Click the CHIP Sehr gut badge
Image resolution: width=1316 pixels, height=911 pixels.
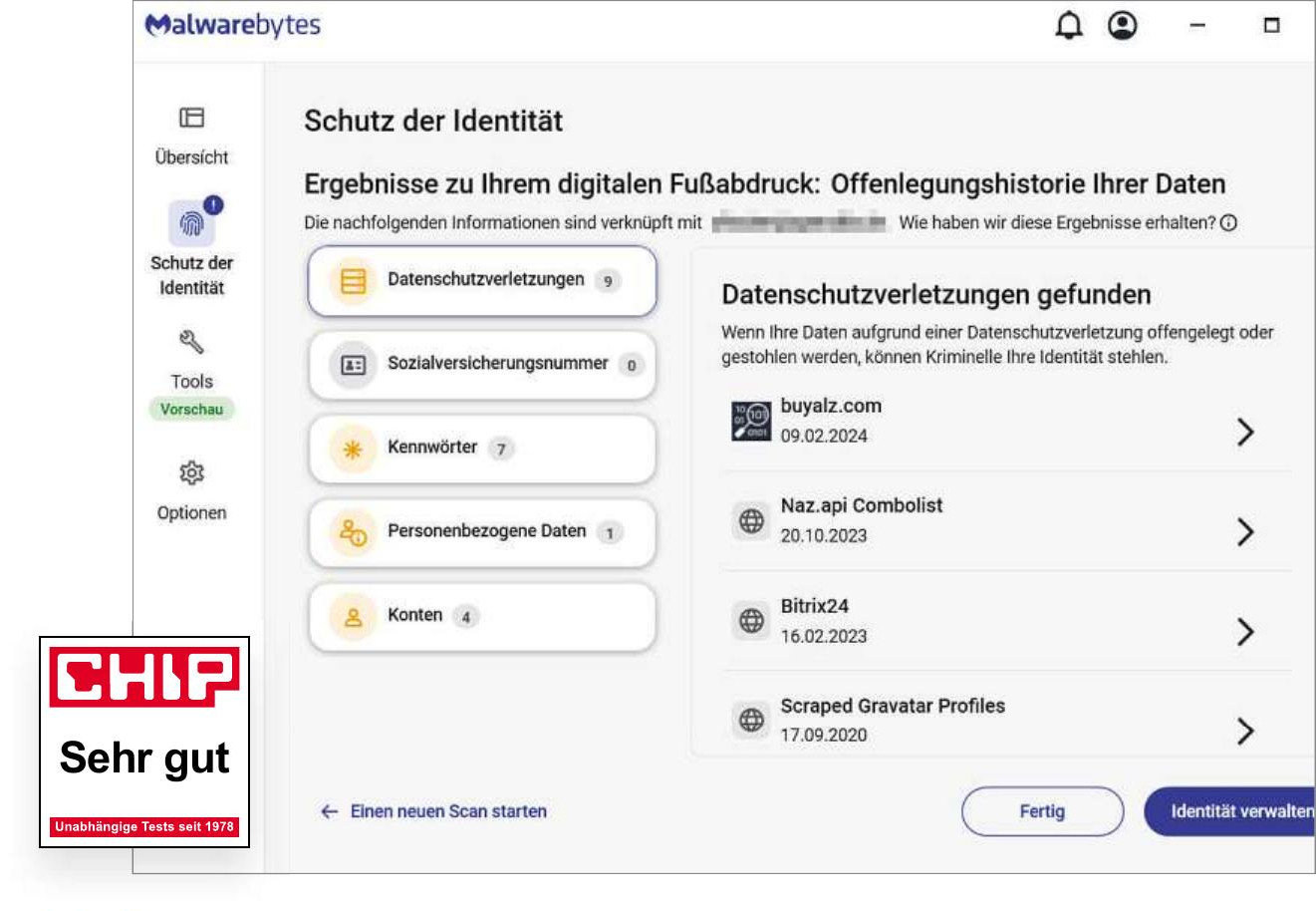(144, 743)
